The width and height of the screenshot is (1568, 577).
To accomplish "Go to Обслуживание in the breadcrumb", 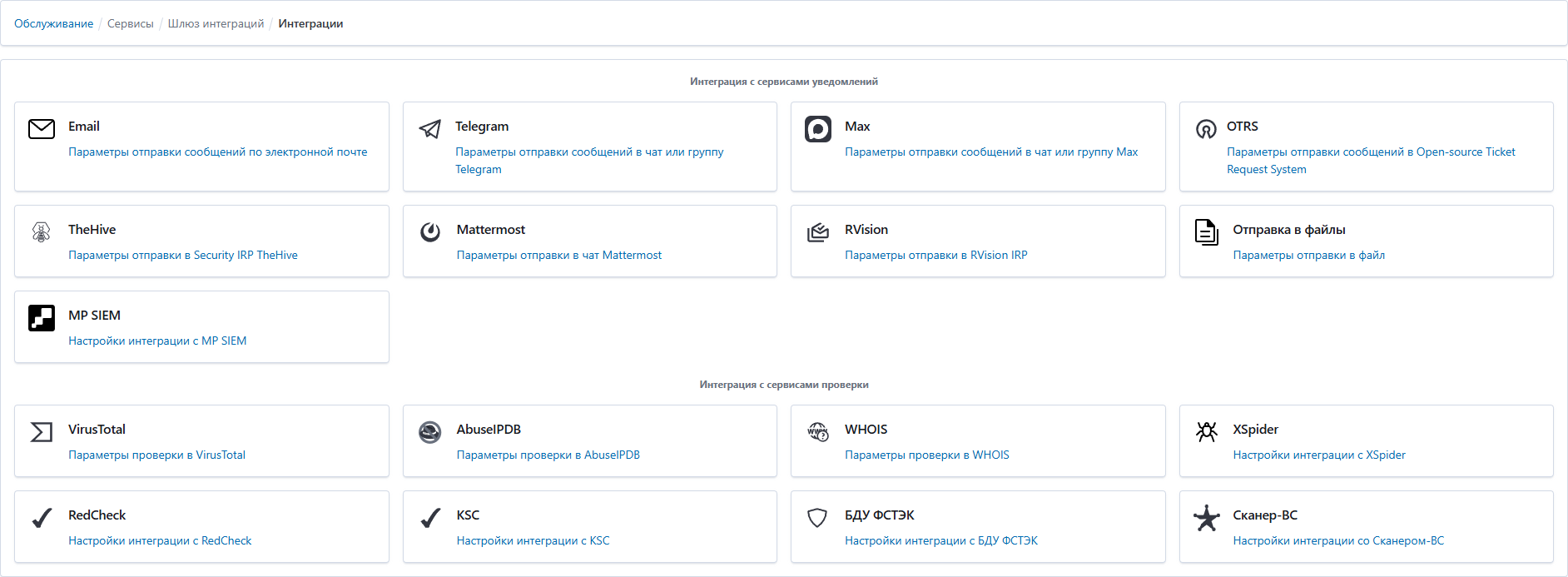I will coord(53,23).
